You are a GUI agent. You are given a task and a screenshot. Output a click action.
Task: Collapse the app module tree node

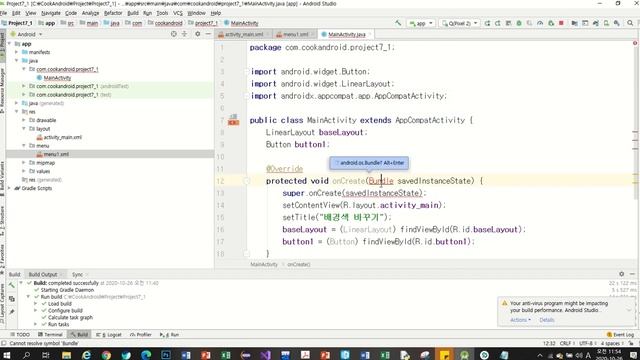(x=9, y=44)
